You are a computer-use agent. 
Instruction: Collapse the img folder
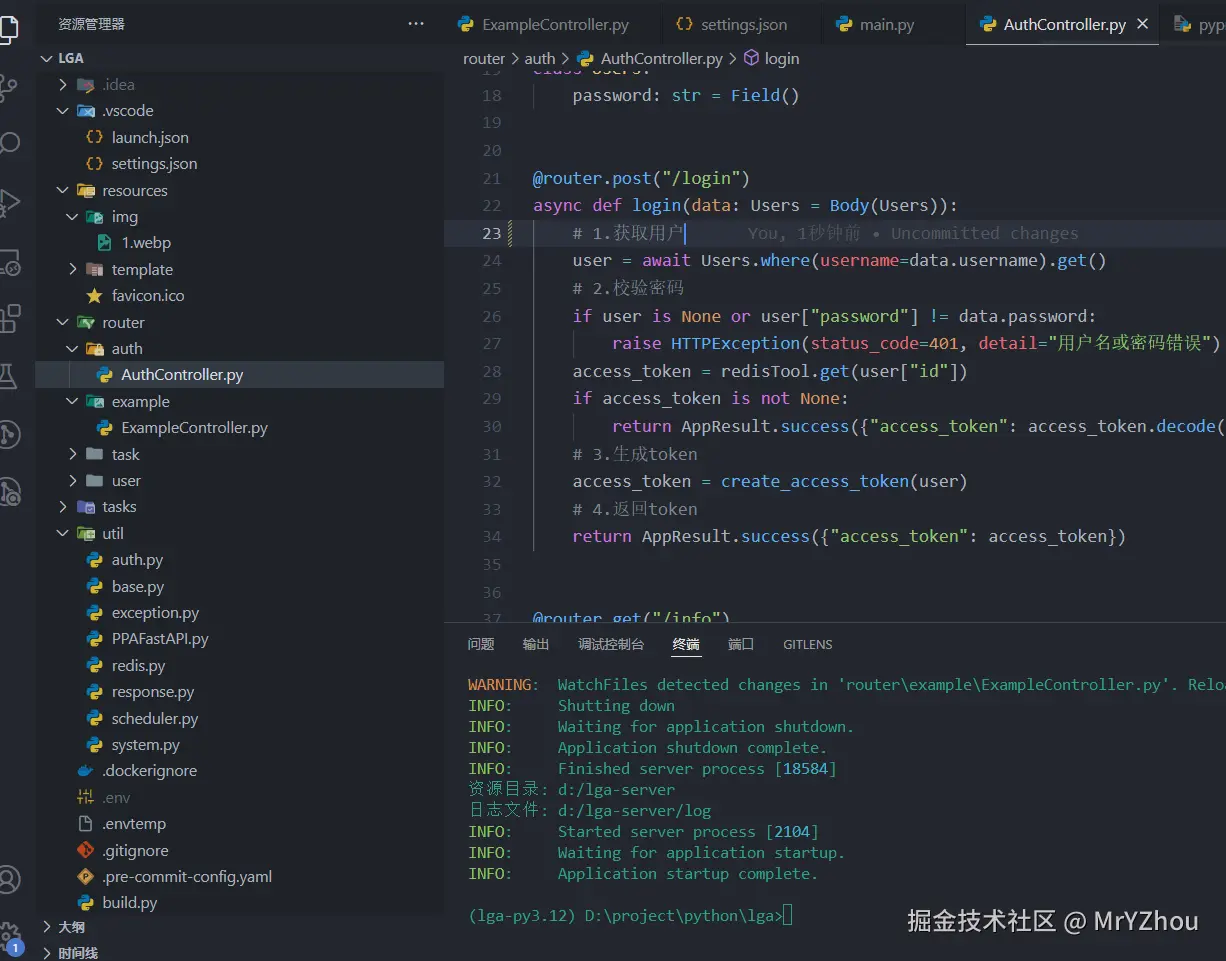coord(73,216)
